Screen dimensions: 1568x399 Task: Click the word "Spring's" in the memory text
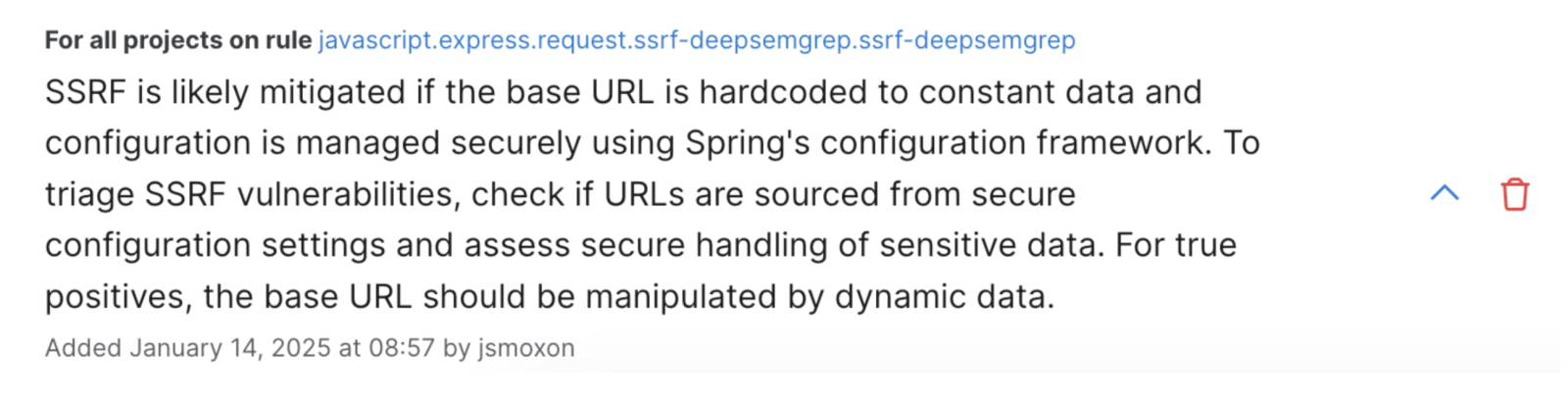(748, 143)
